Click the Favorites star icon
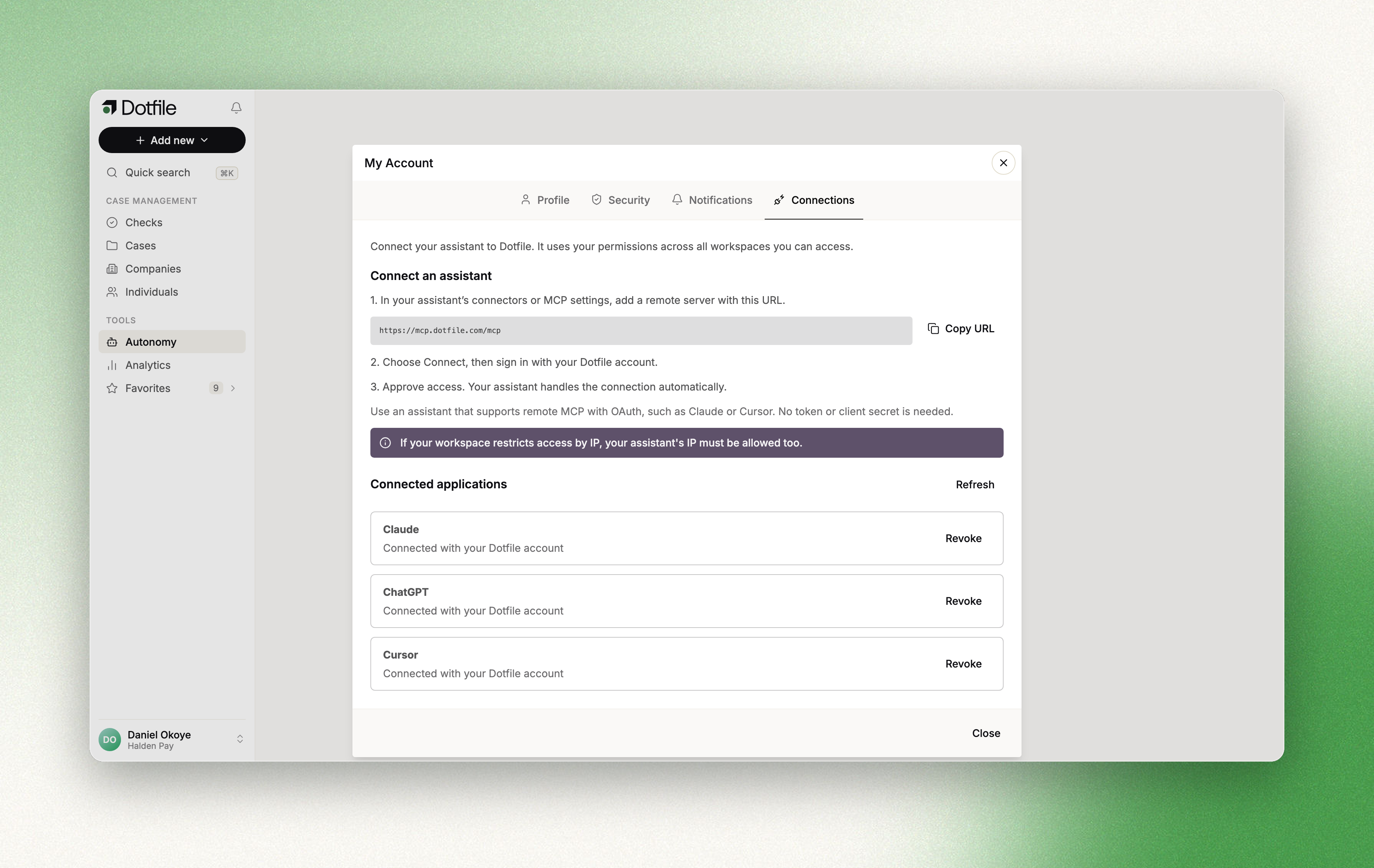Screen dimensions: 1374x868 [112, 388]
